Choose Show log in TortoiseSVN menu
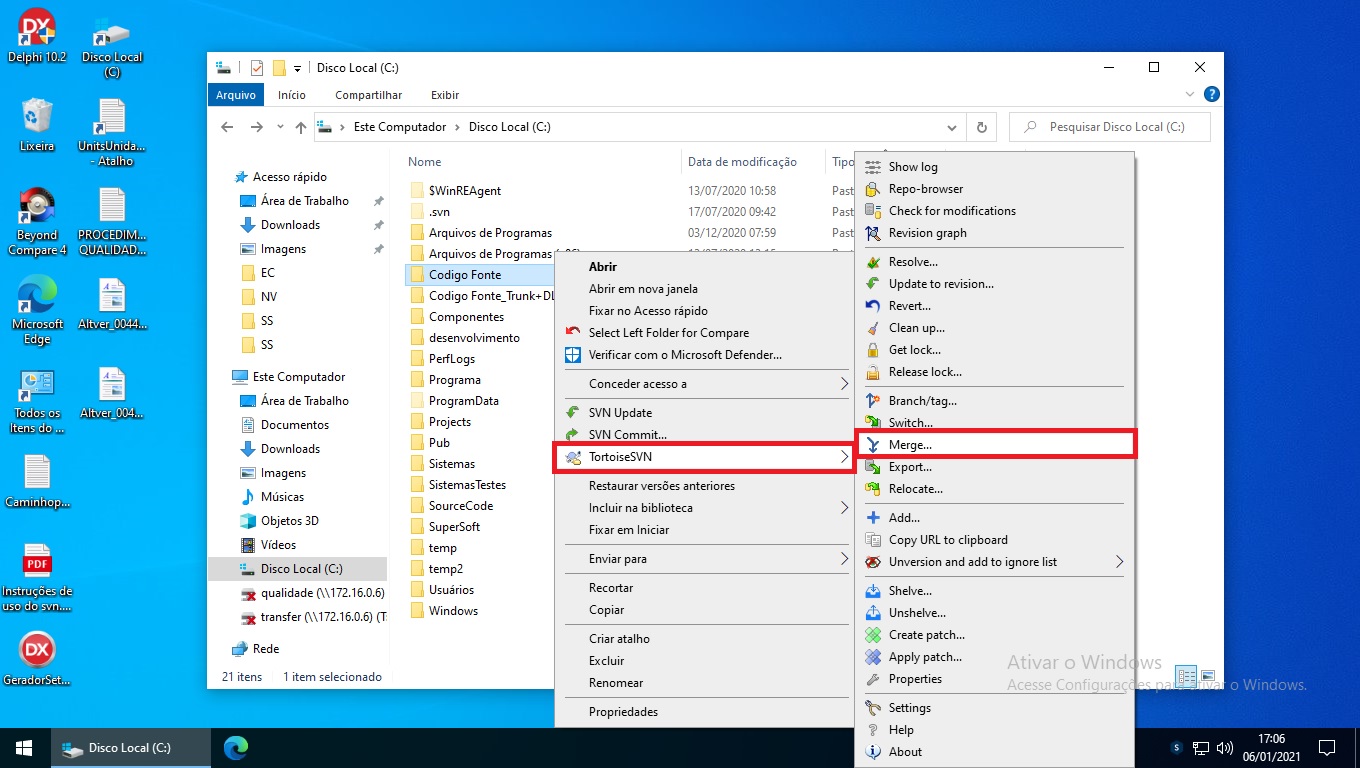Screen dimensions: 1360x768 tap(913, 167)
